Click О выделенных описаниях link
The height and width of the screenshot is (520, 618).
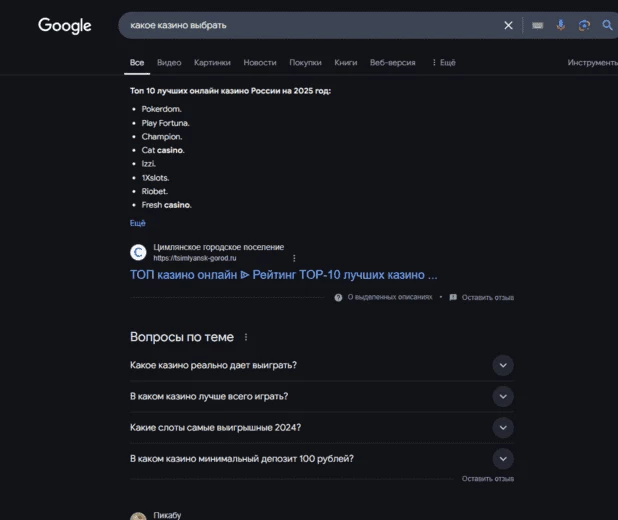pos(390,297)
